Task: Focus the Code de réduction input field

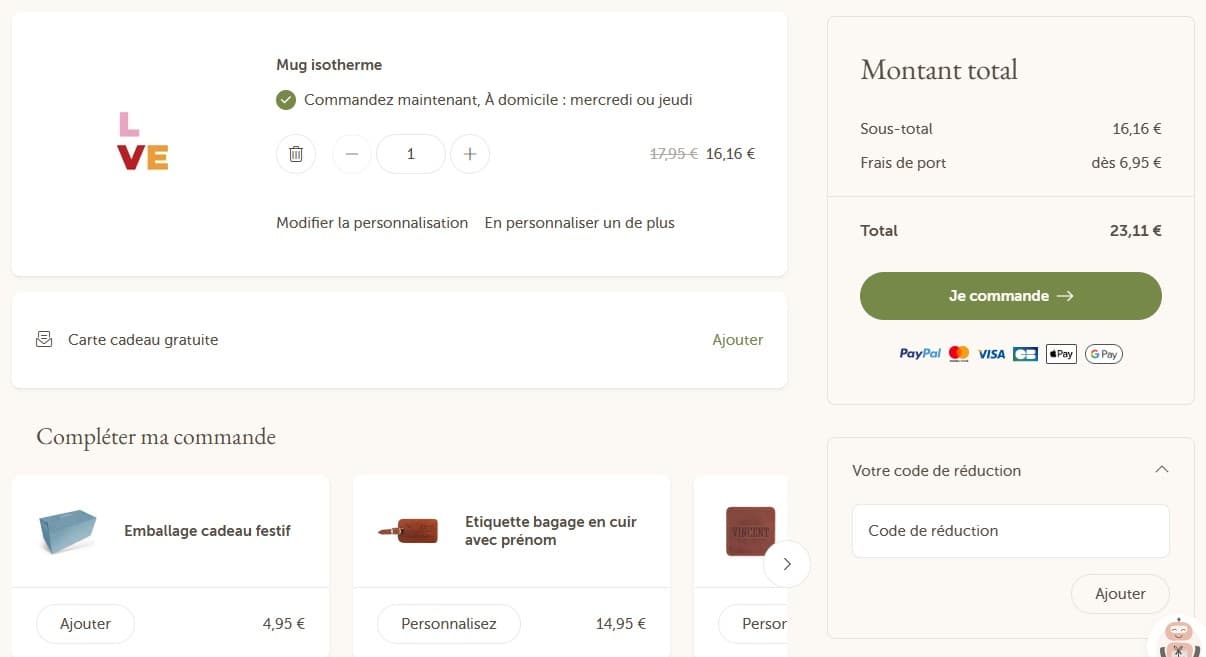Action: coord(1010,531)
